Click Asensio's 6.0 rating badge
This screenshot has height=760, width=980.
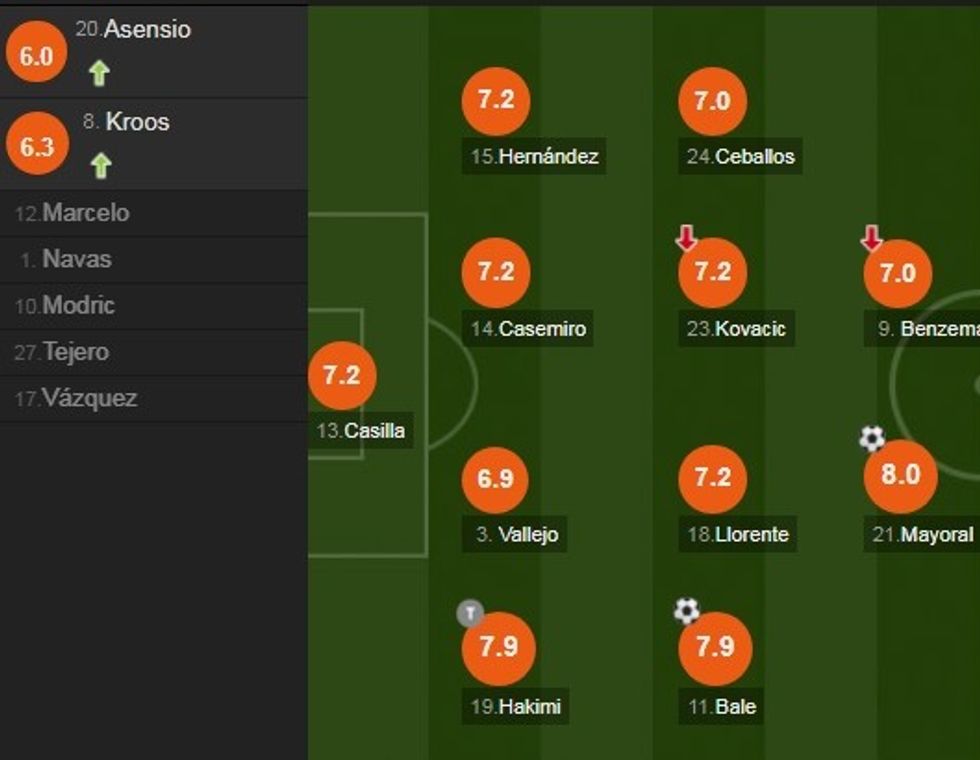[36, 56]
